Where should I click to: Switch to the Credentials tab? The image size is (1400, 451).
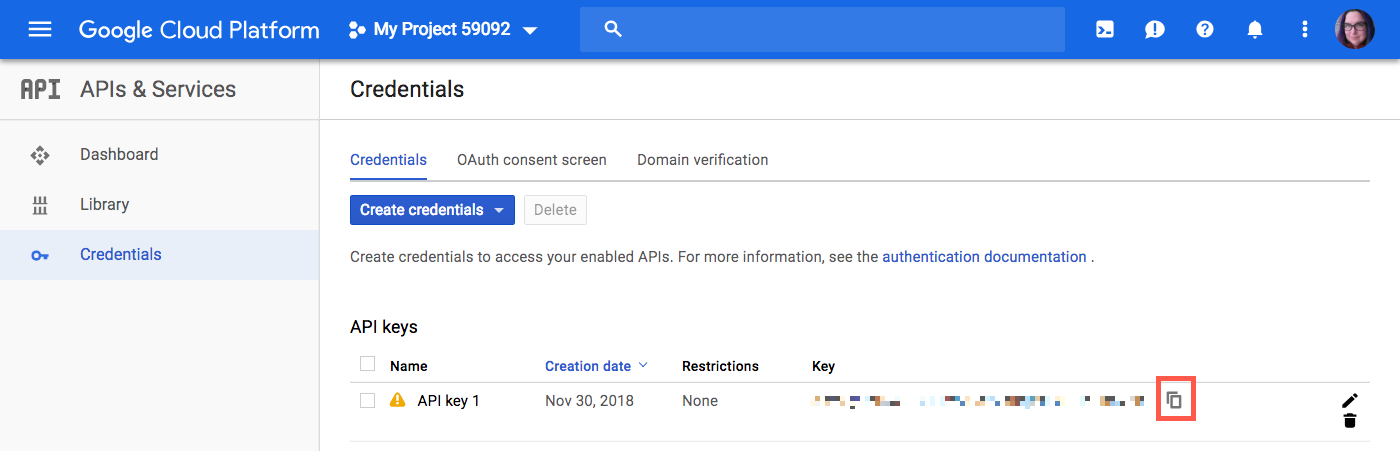(x=388, y=160)
